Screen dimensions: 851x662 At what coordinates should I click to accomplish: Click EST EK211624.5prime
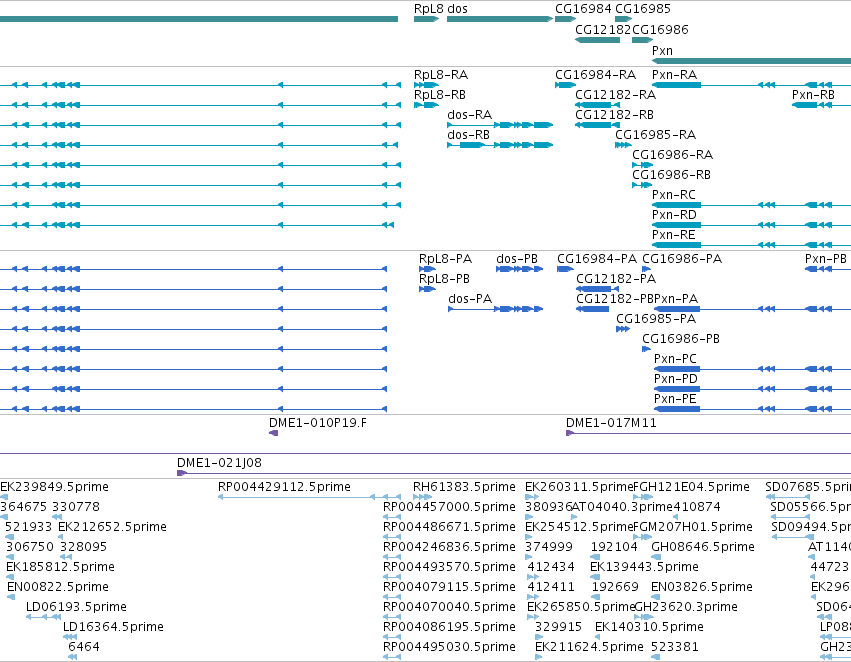click(x=589, y=647)
